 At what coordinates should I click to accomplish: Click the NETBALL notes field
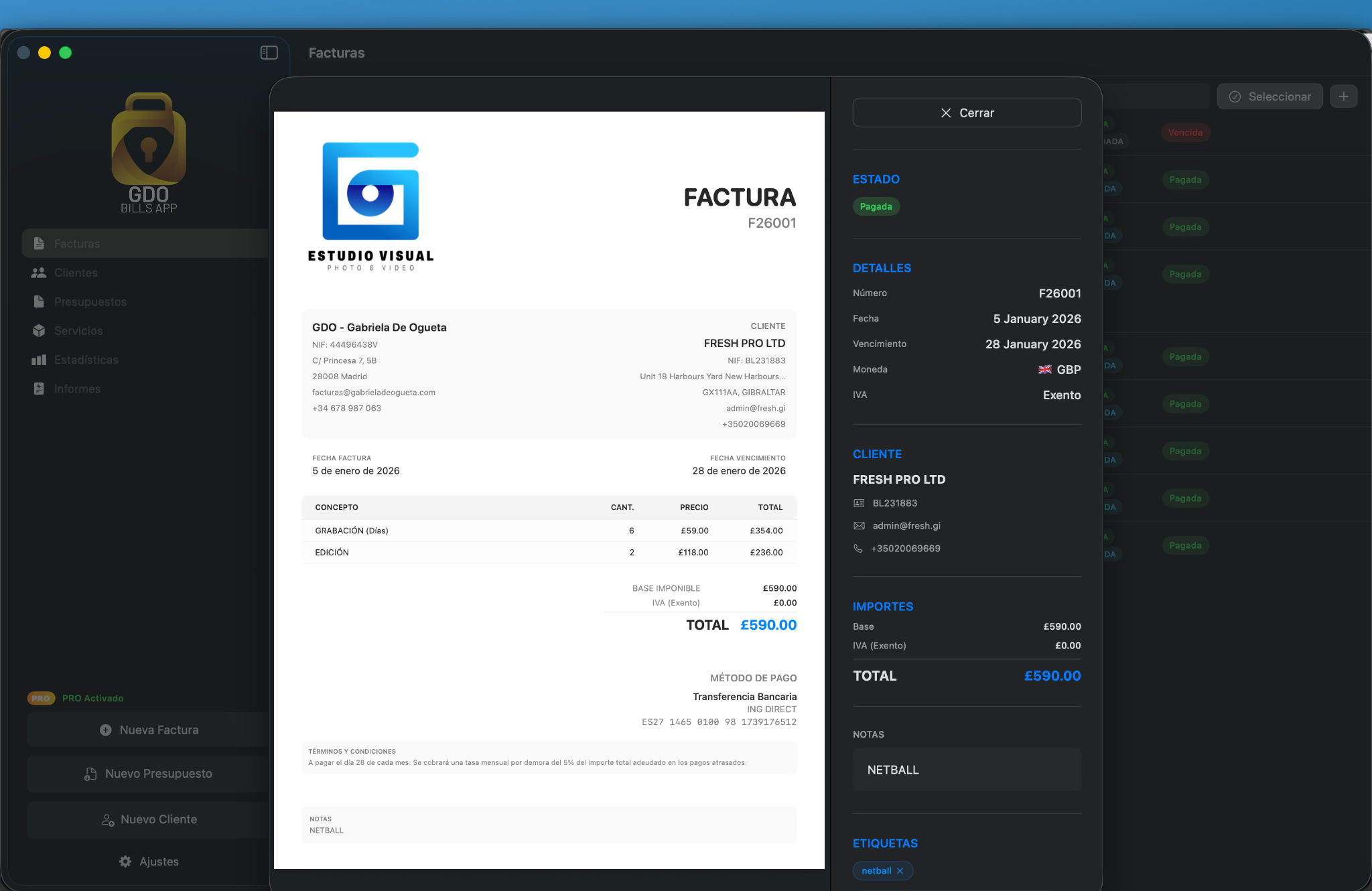tap(967, 770)
